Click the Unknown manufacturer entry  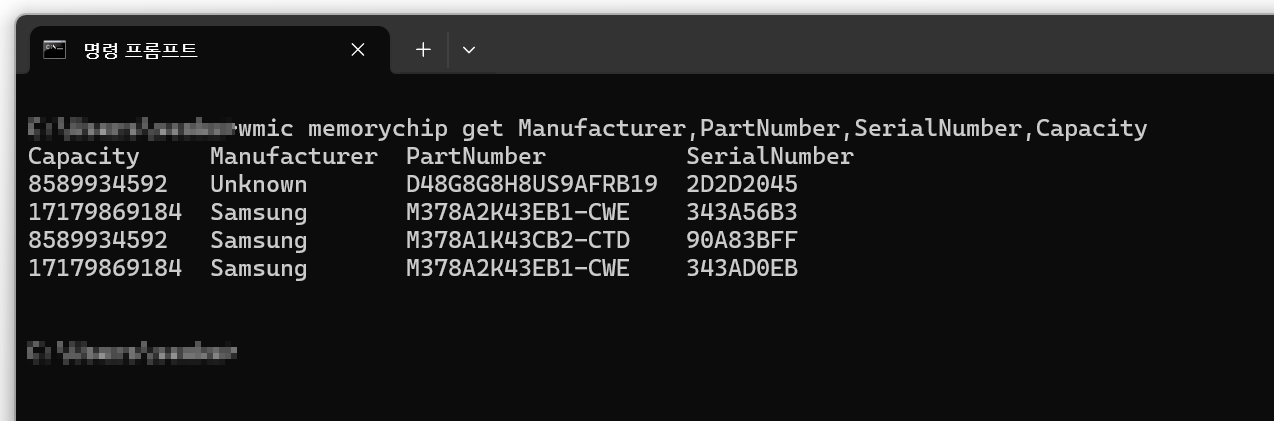[259, 185]
